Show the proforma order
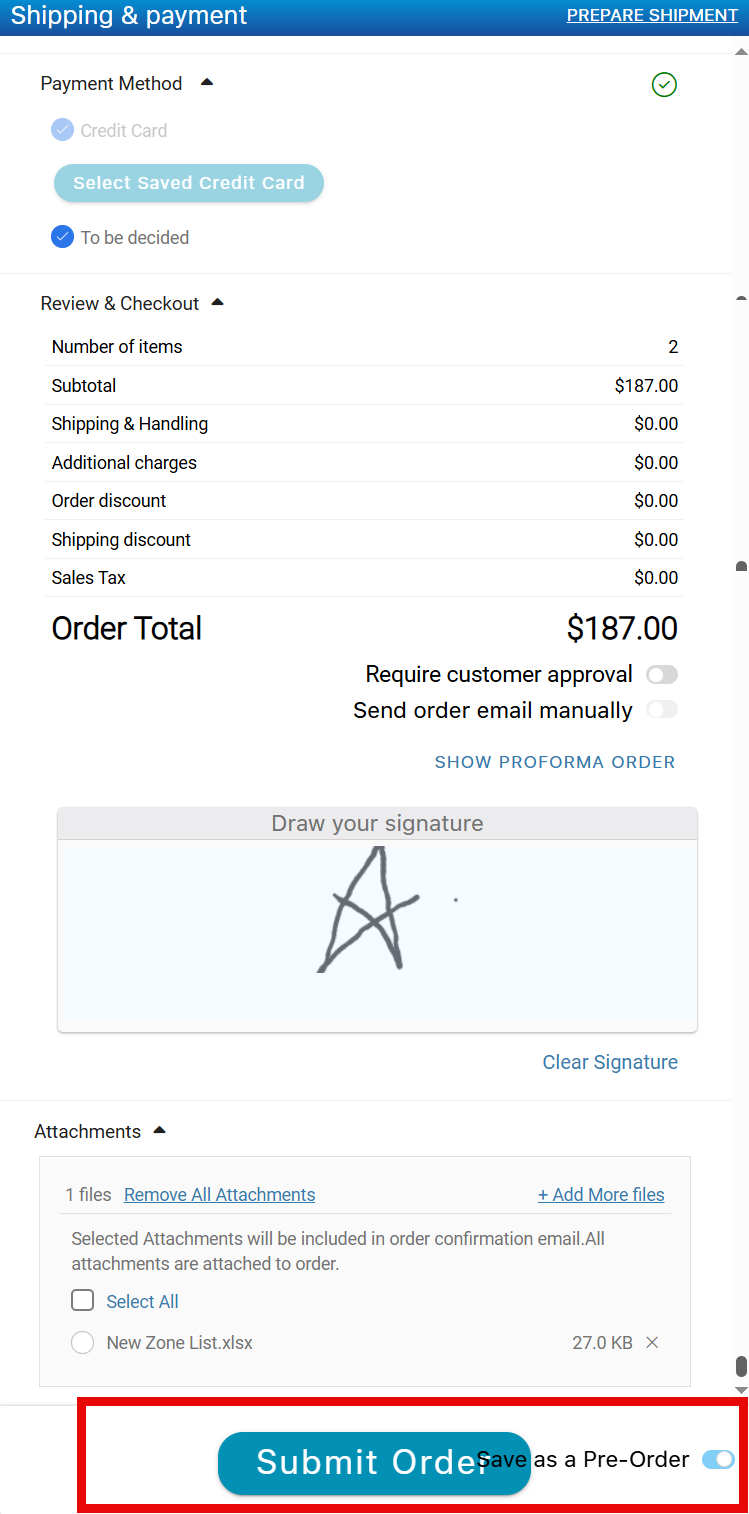 pos(555,762)
